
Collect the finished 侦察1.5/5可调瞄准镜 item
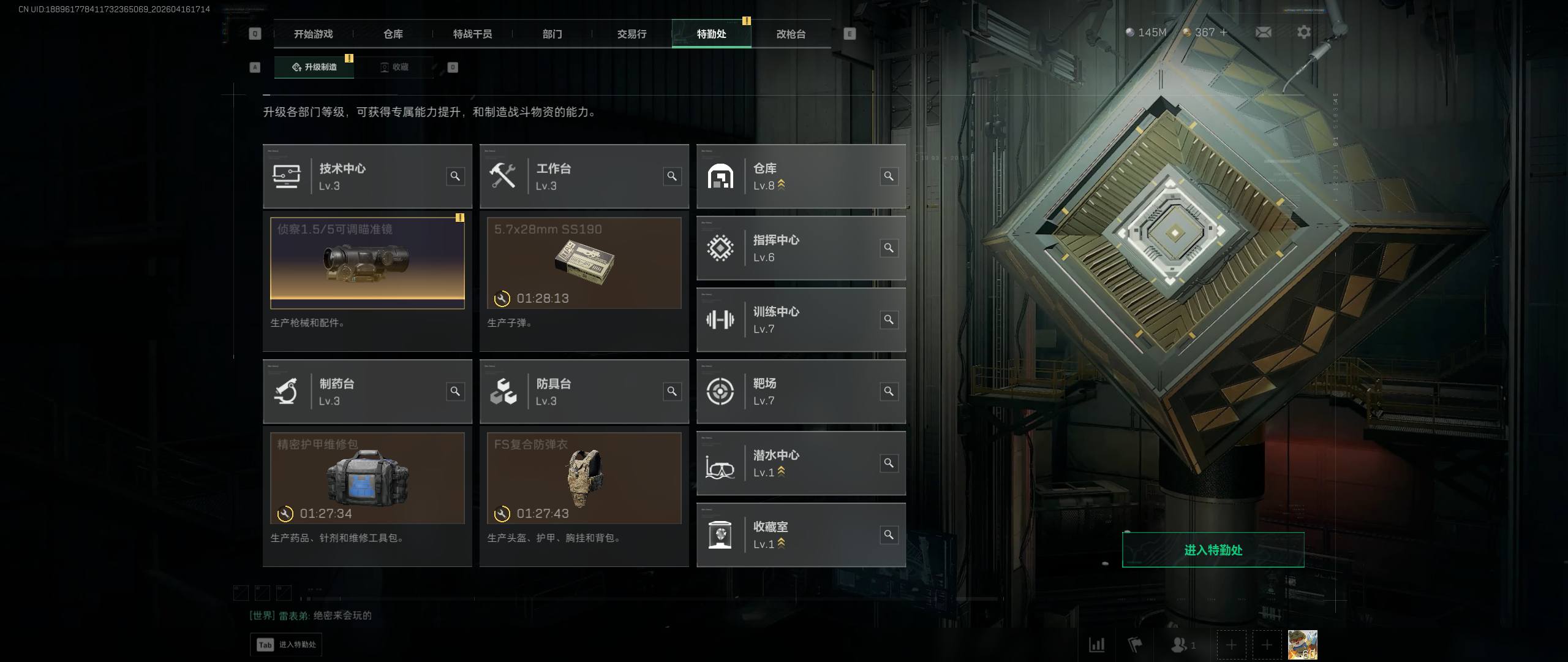[x=367, y=263]
